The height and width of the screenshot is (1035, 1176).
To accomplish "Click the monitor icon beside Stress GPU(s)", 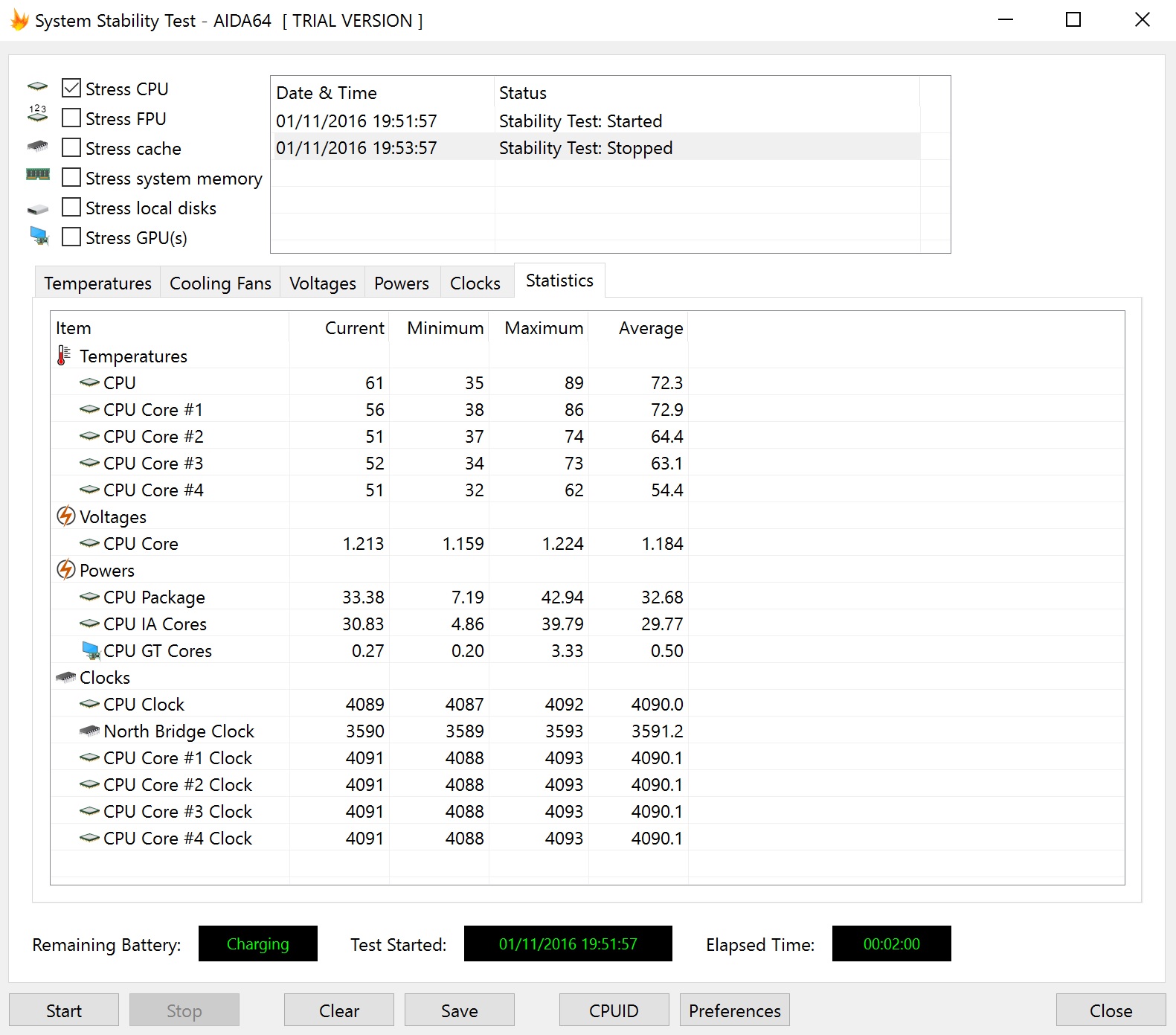I will [x=39, y=236].
